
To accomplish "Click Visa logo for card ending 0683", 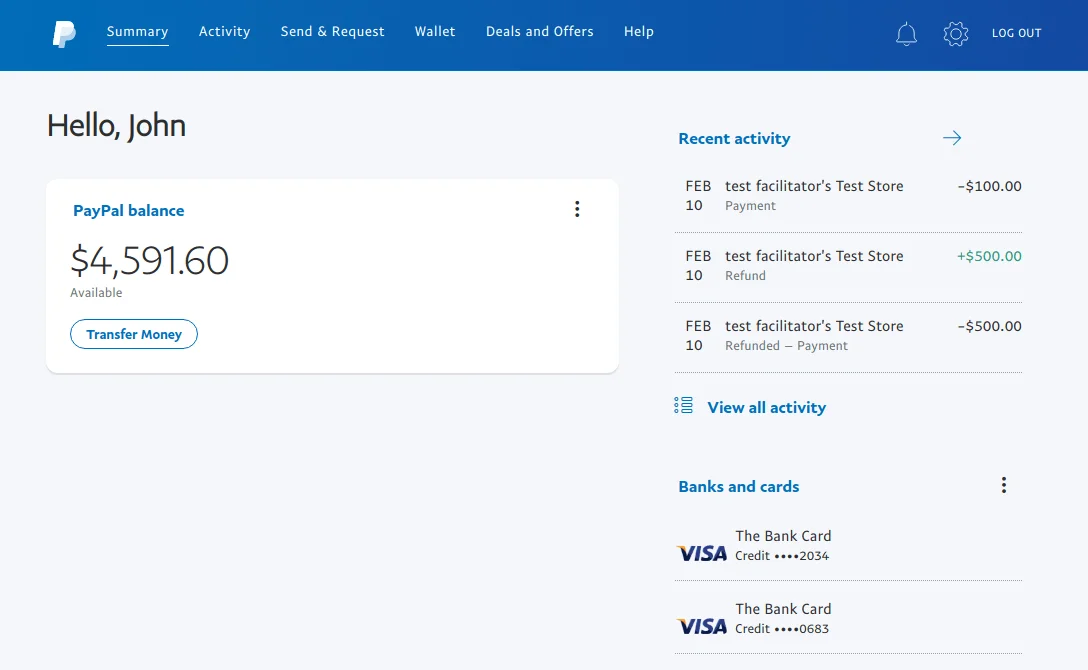I will tap(702, 626).
